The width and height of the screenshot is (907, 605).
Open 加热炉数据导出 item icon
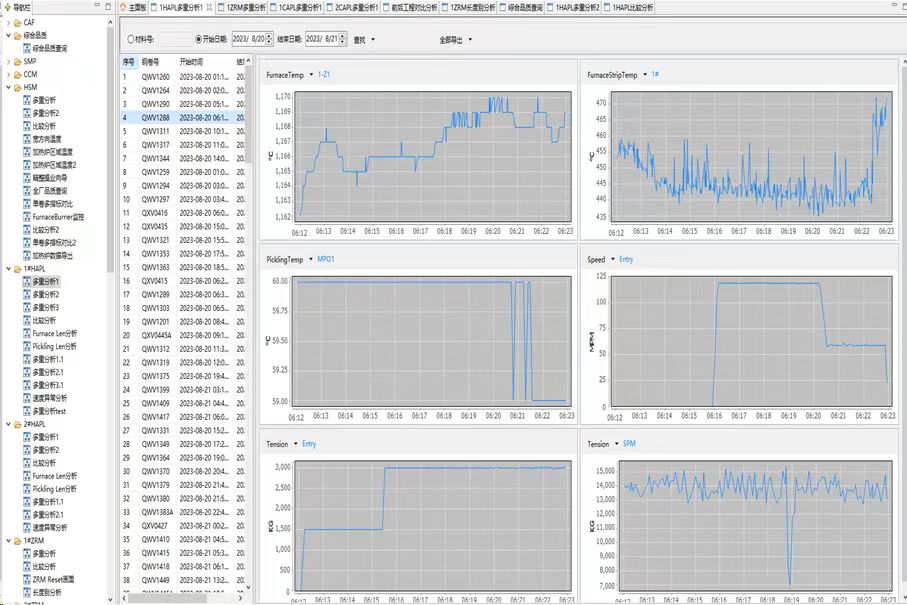[x=27, y=256]
